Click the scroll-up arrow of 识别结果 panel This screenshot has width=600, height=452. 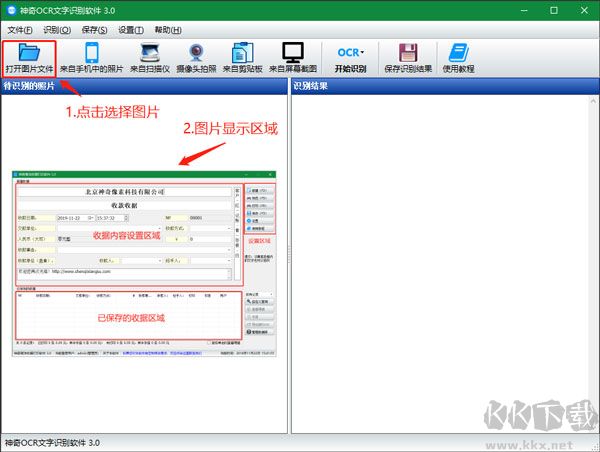click(593, 101)
